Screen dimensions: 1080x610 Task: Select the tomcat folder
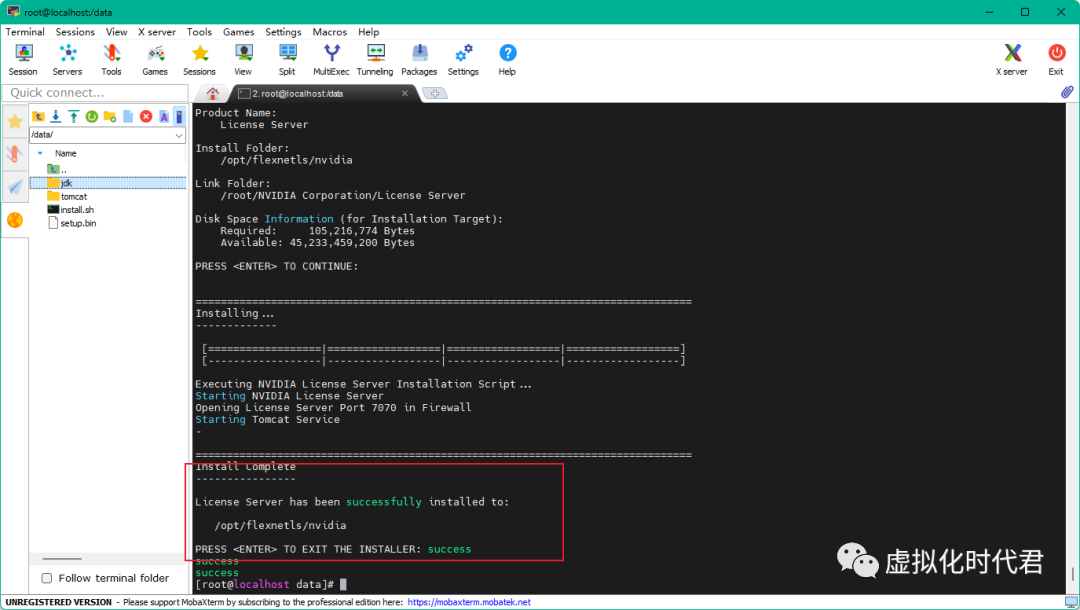73,197
